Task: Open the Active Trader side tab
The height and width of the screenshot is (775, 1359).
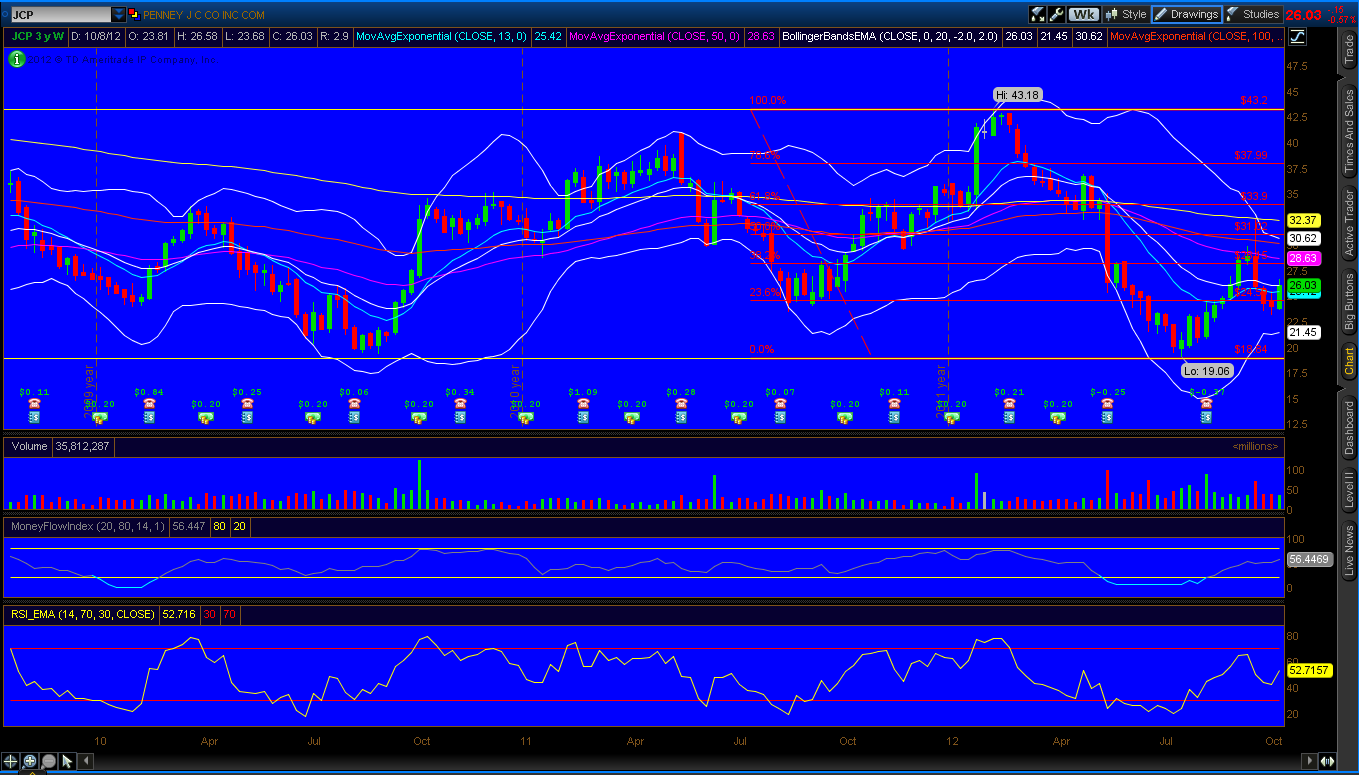Action: (1348, 222)
